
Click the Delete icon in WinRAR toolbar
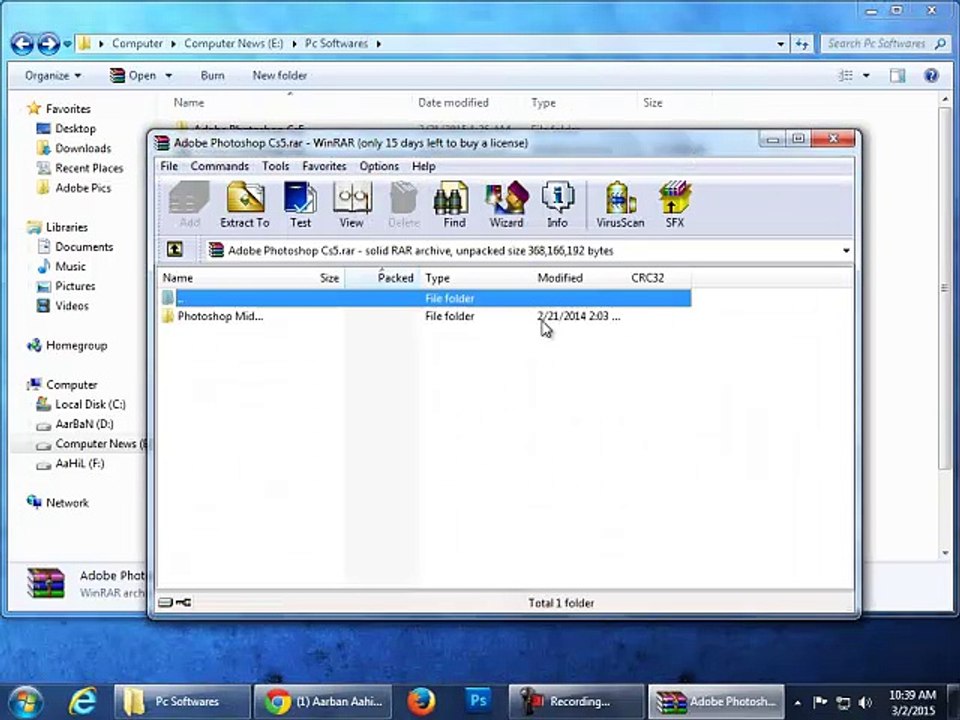click(x=403, y=205)
